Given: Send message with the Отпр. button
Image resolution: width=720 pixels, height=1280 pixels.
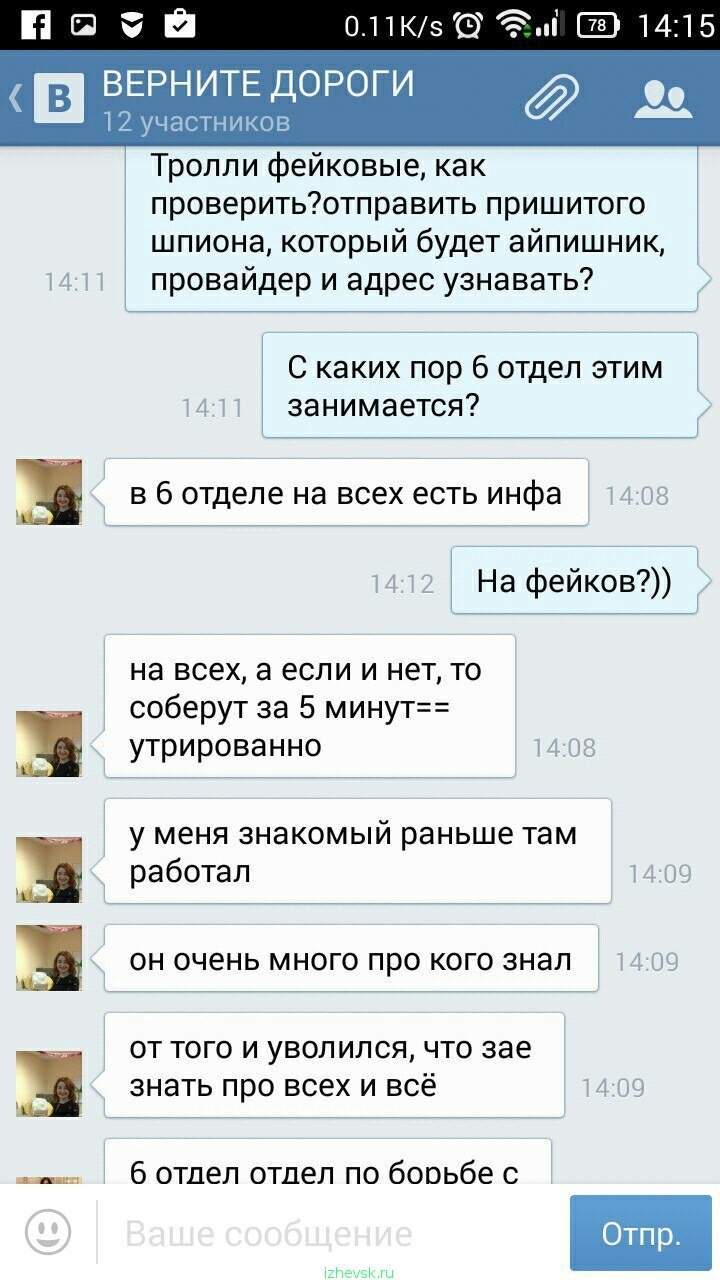Looking at the screenshot, I should pos(641,1233).
